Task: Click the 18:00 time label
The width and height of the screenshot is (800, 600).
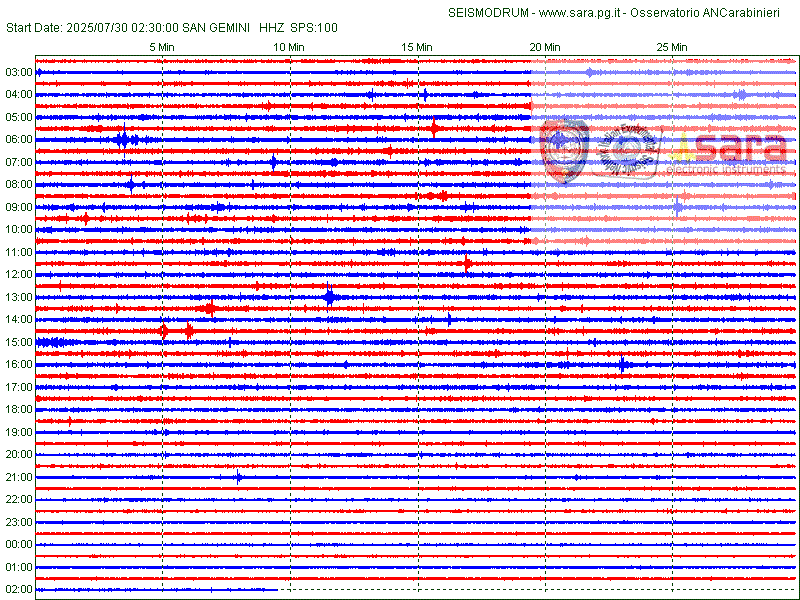Action: pos(19,410)
